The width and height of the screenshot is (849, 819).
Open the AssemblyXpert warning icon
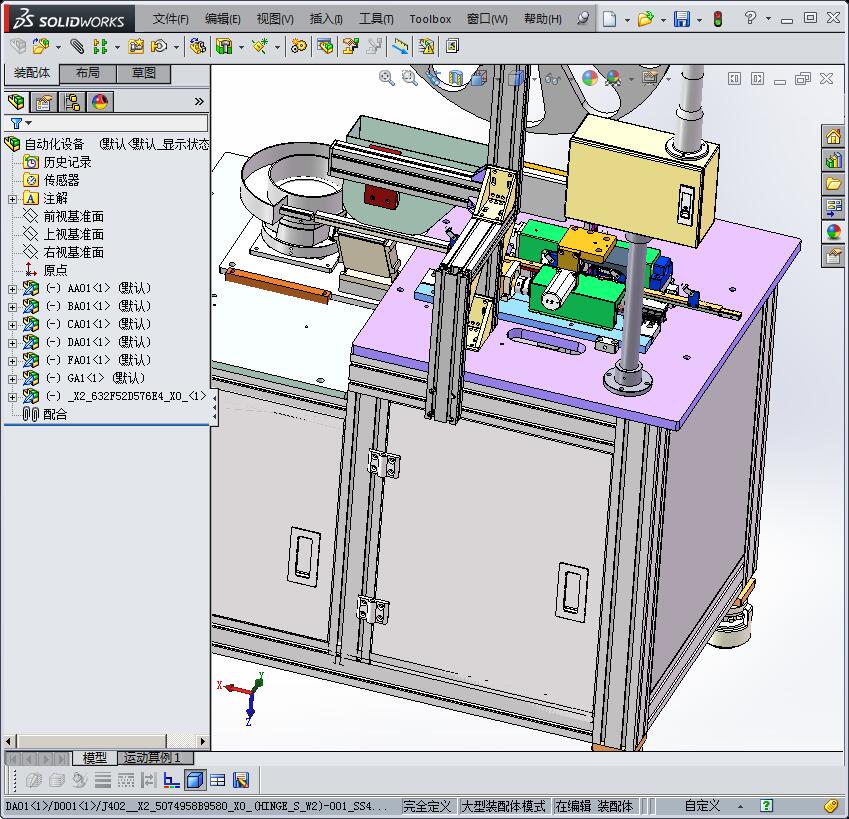(426, 47)
